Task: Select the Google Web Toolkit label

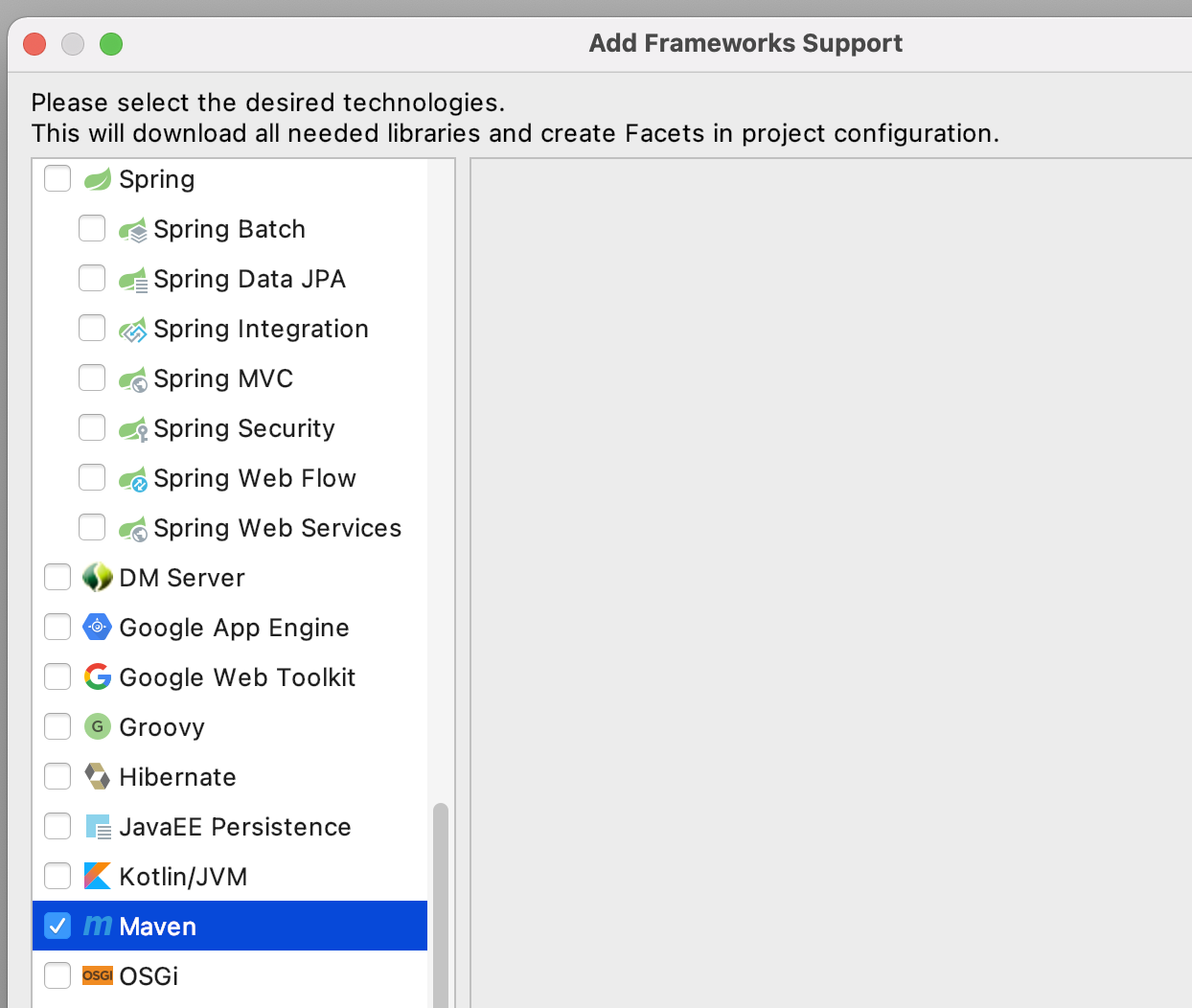Action: 238,678
